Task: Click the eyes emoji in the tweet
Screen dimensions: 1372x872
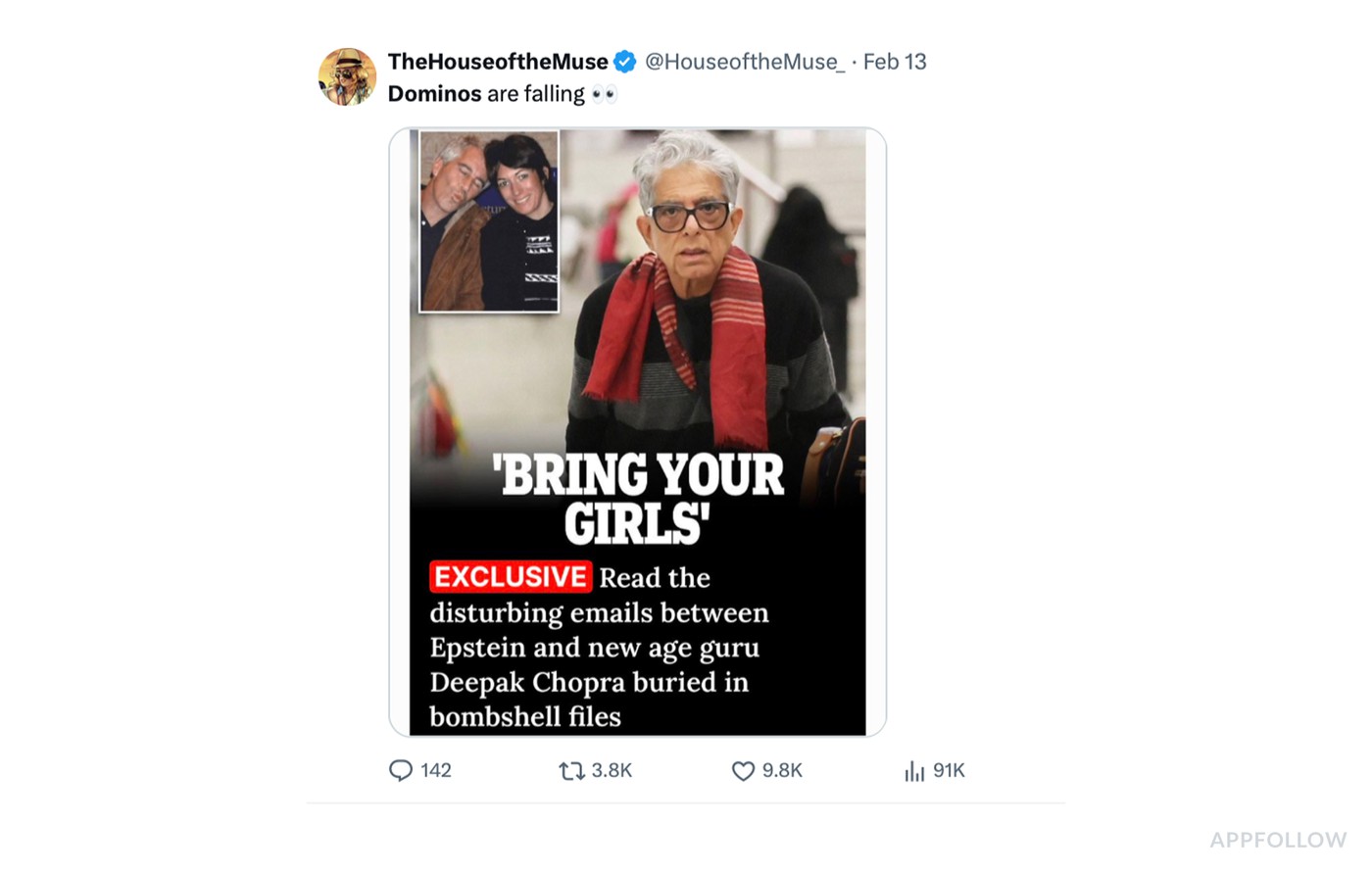Action: click(x=605, y=94)
